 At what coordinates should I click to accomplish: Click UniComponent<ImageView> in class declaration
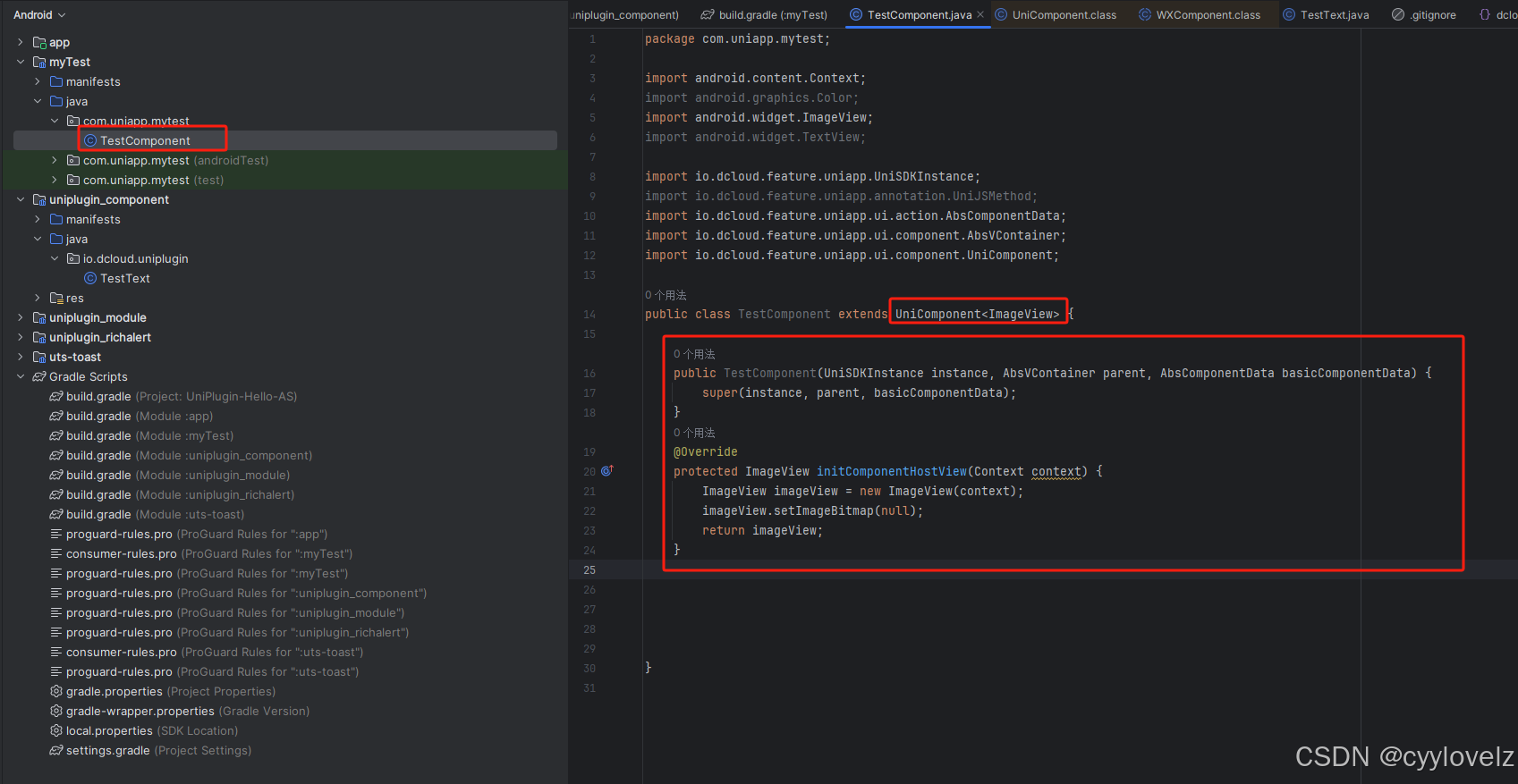pyautogui.click(x=978, y=314)
